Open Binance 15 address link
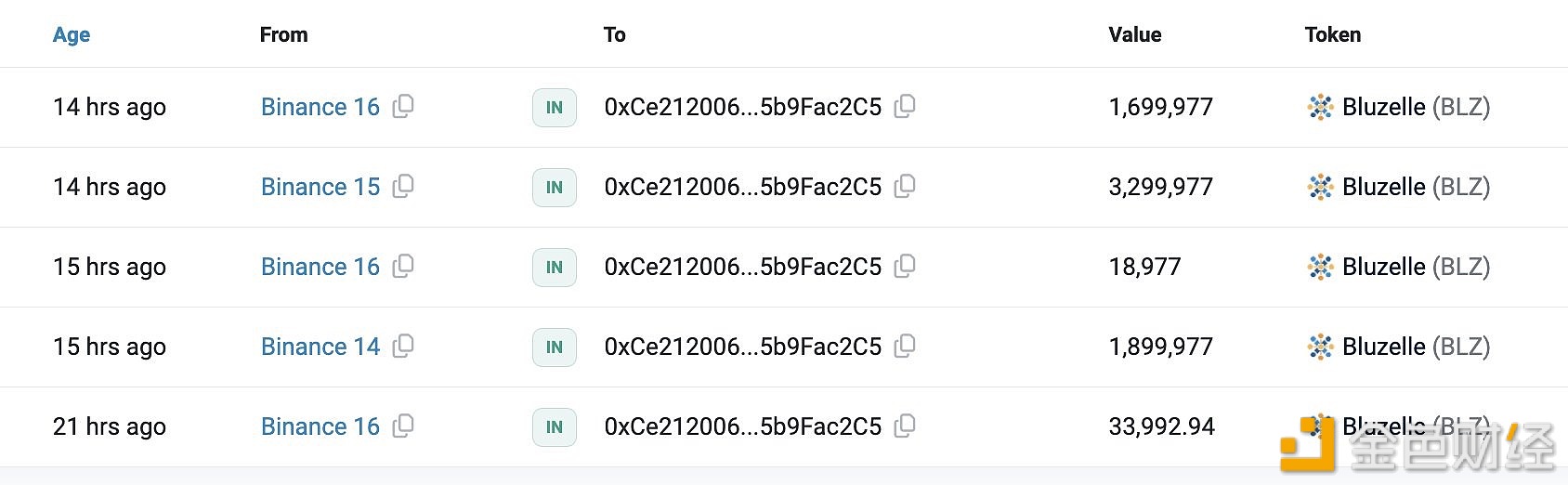 coord(320,187)
